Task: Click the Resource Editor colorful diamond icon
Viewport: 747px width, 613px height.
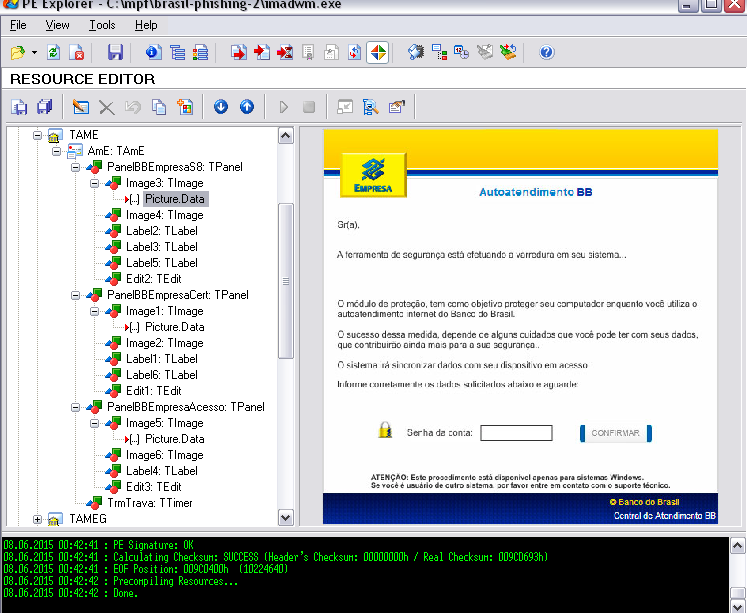Action: (x=378, y=52)
